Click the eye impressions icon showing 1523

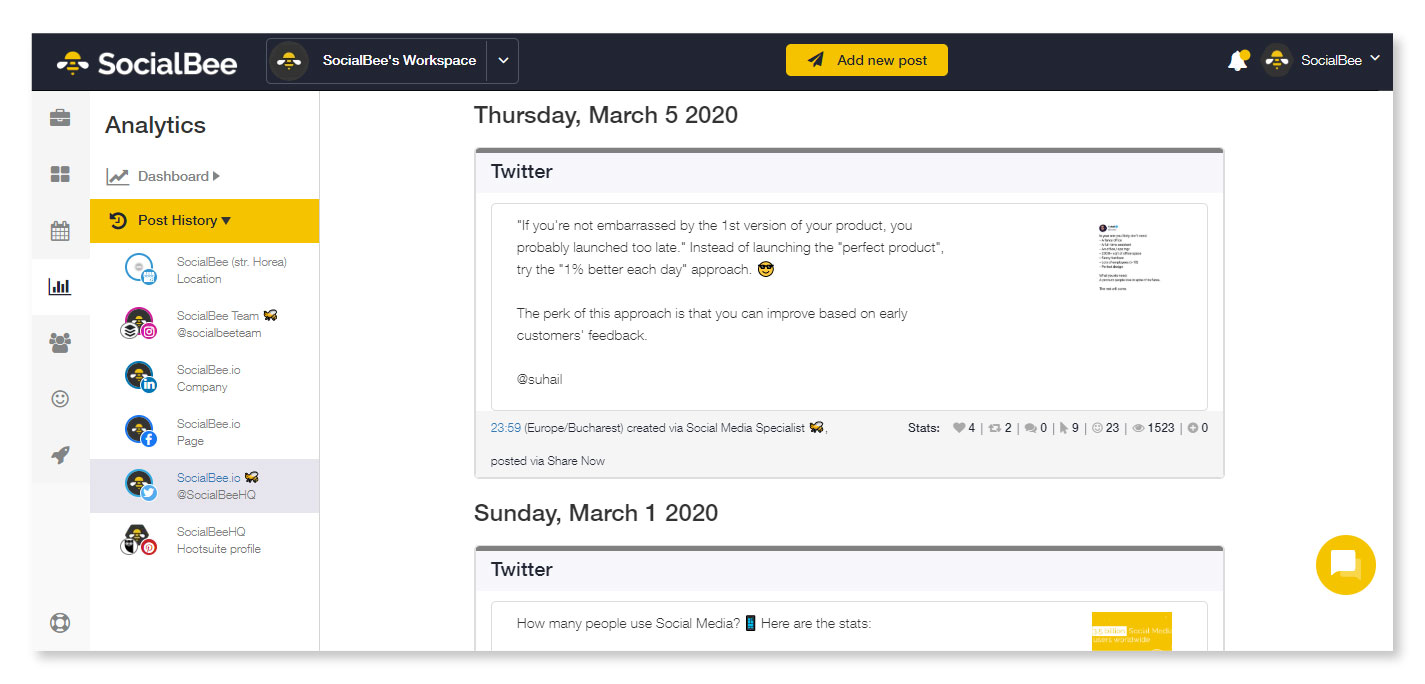pos(1138,428)
